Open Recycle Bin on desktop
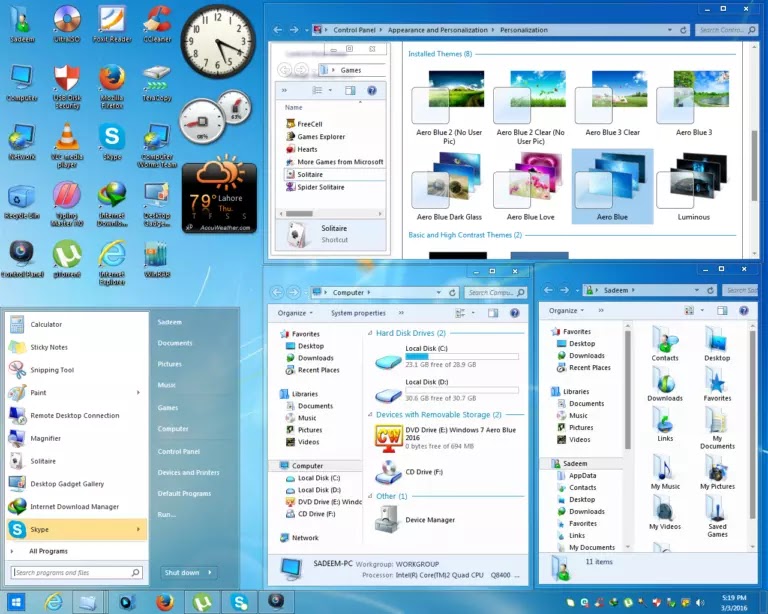The width and height of the screenshot is (768, 614). (x=22, y=201)
